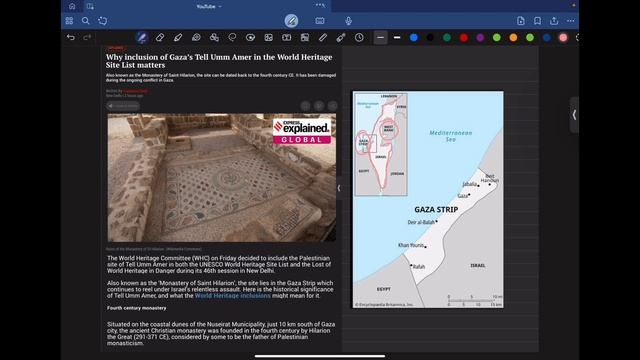The width and height of the screenshot is (640, 360).
Task: Show page thumbnails grid view
Action: coord(69,21)
